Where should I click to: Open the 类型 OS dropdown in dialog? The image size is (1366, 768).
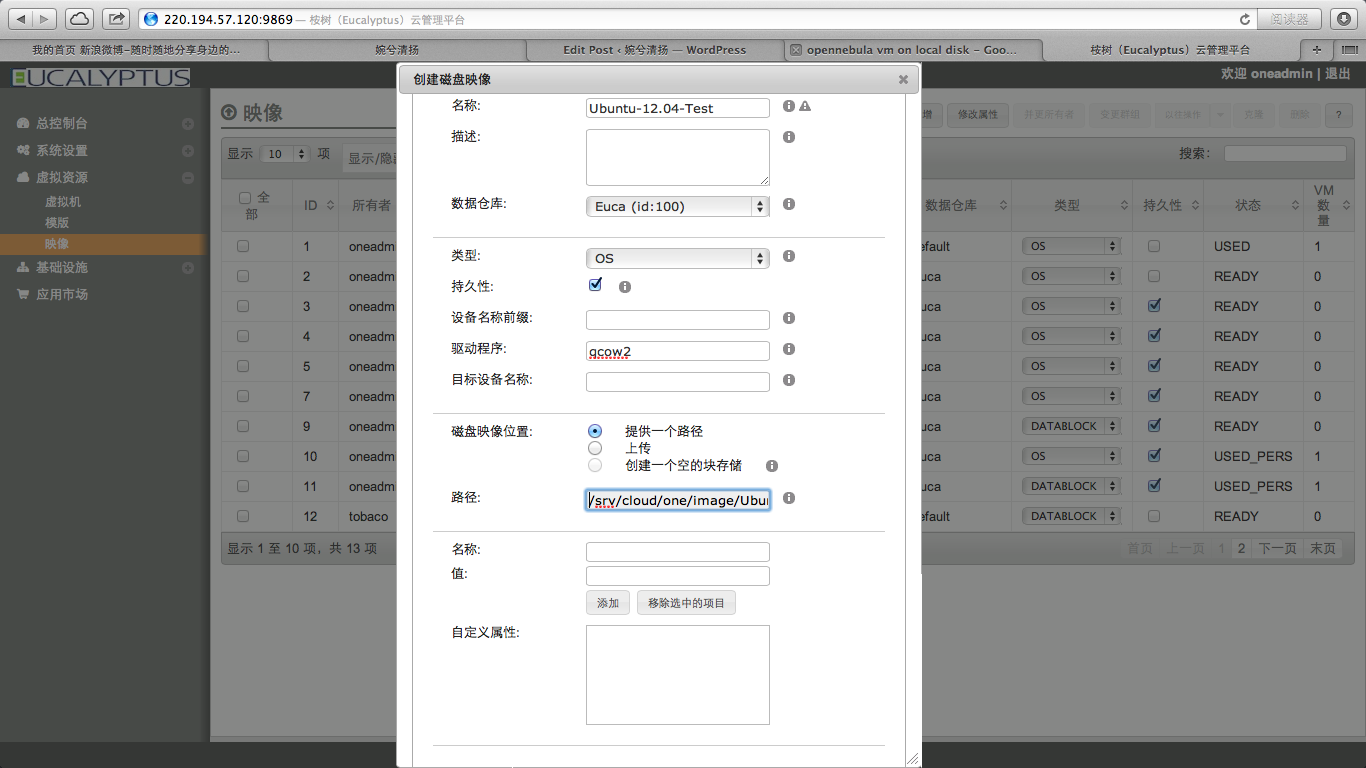tap(676, 258)
